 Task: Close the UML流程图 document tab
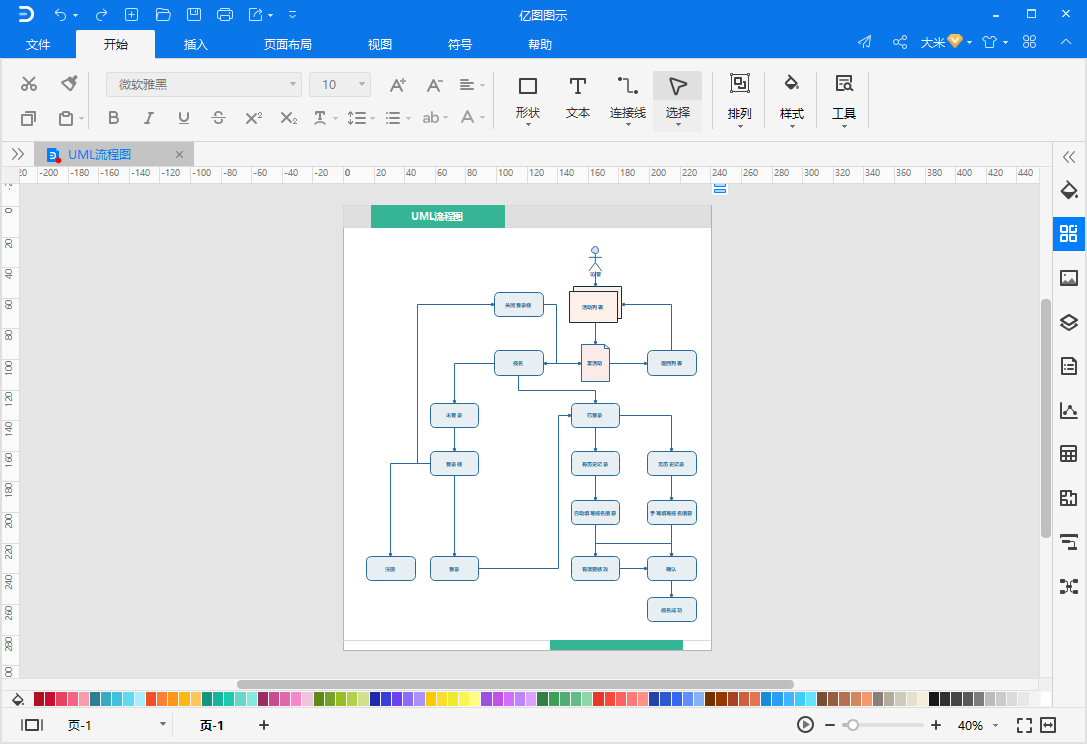179,154
